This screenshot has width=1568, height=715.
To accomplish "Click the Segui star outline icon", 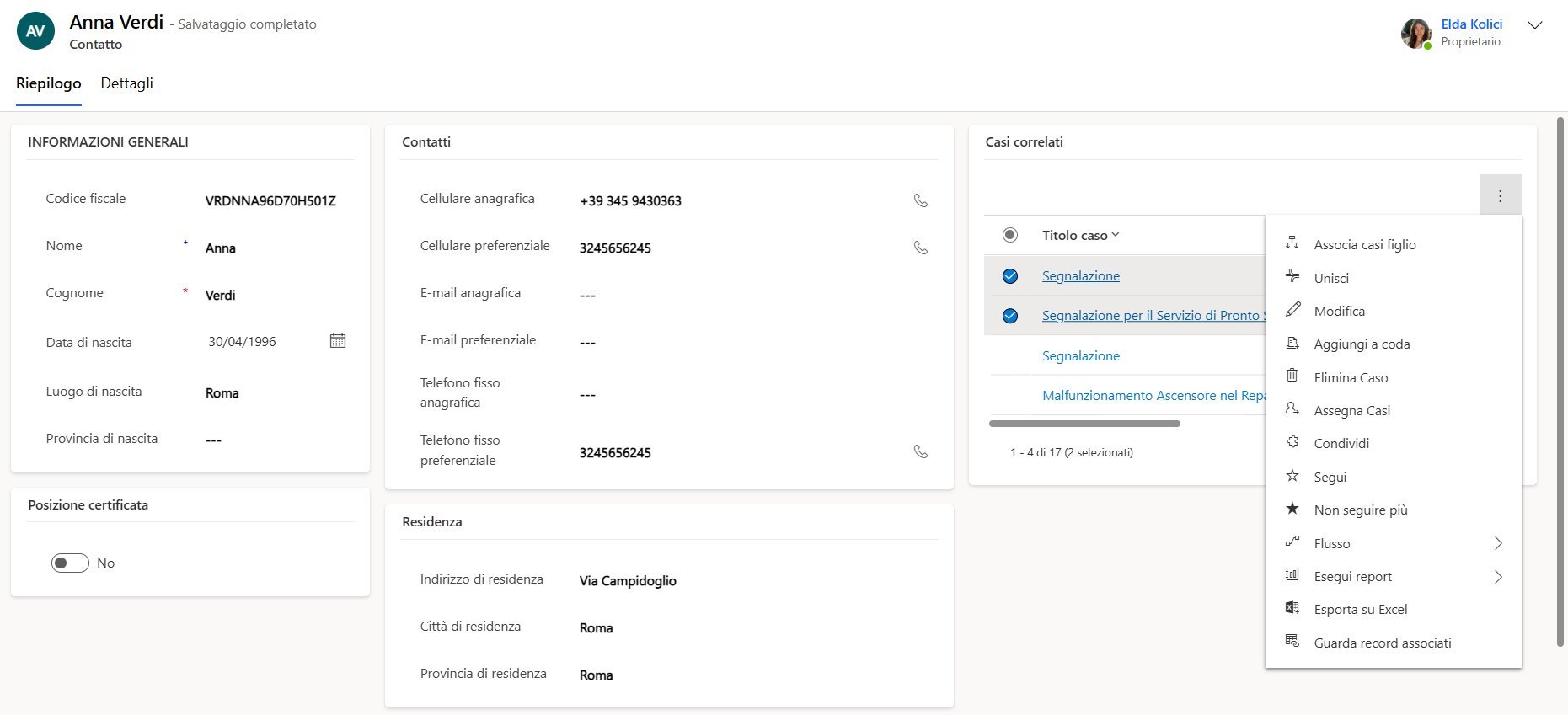I will pos(1292,476).
